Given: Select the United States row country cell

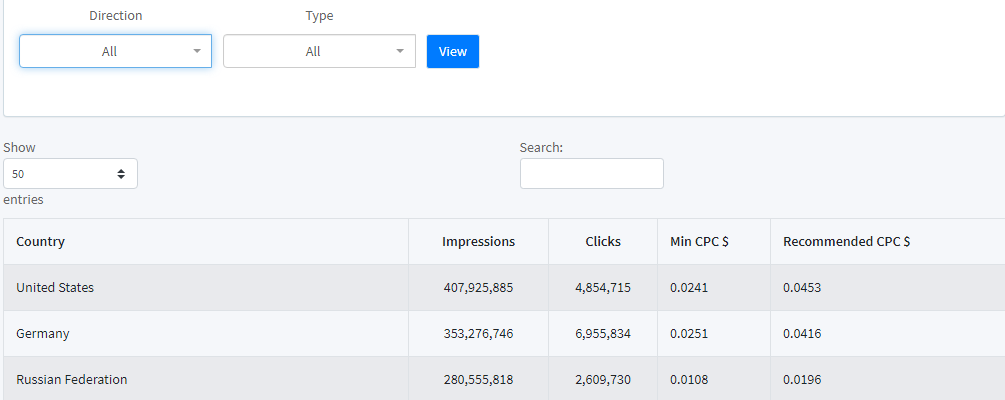Looking at the screenshot, I should pyautogui.click(x=55, y=287).
